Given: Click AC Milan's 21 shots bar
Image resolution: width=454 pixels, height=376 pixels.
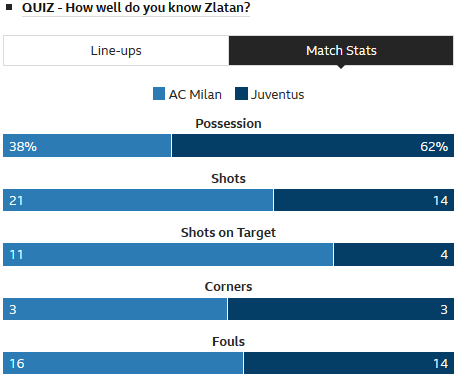Looking at the screenshot, I should (x=138, y=200).
